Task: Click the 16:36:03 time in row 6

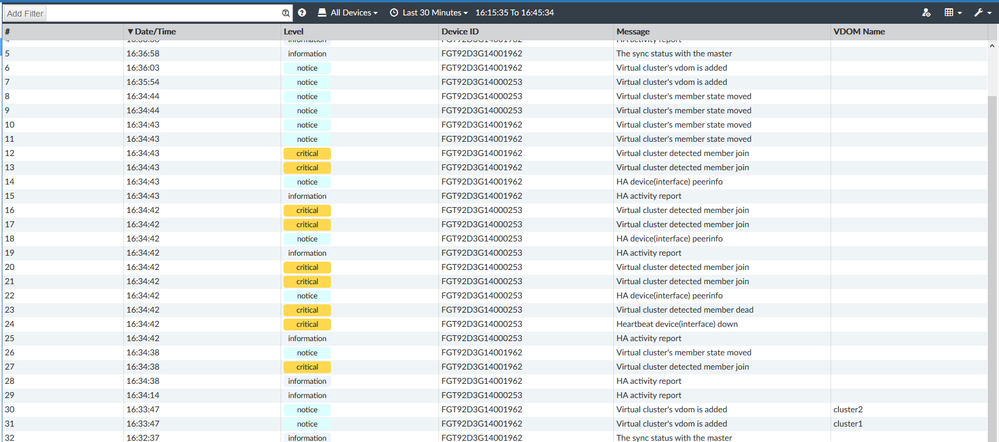Action: point(142,68)
